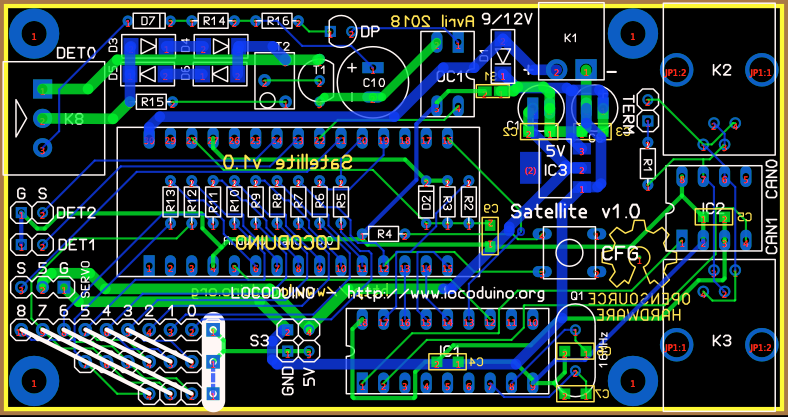Click the R2 resistor footprint
Viewport: 788px width, 417px height.
click(x=468, y=202)
